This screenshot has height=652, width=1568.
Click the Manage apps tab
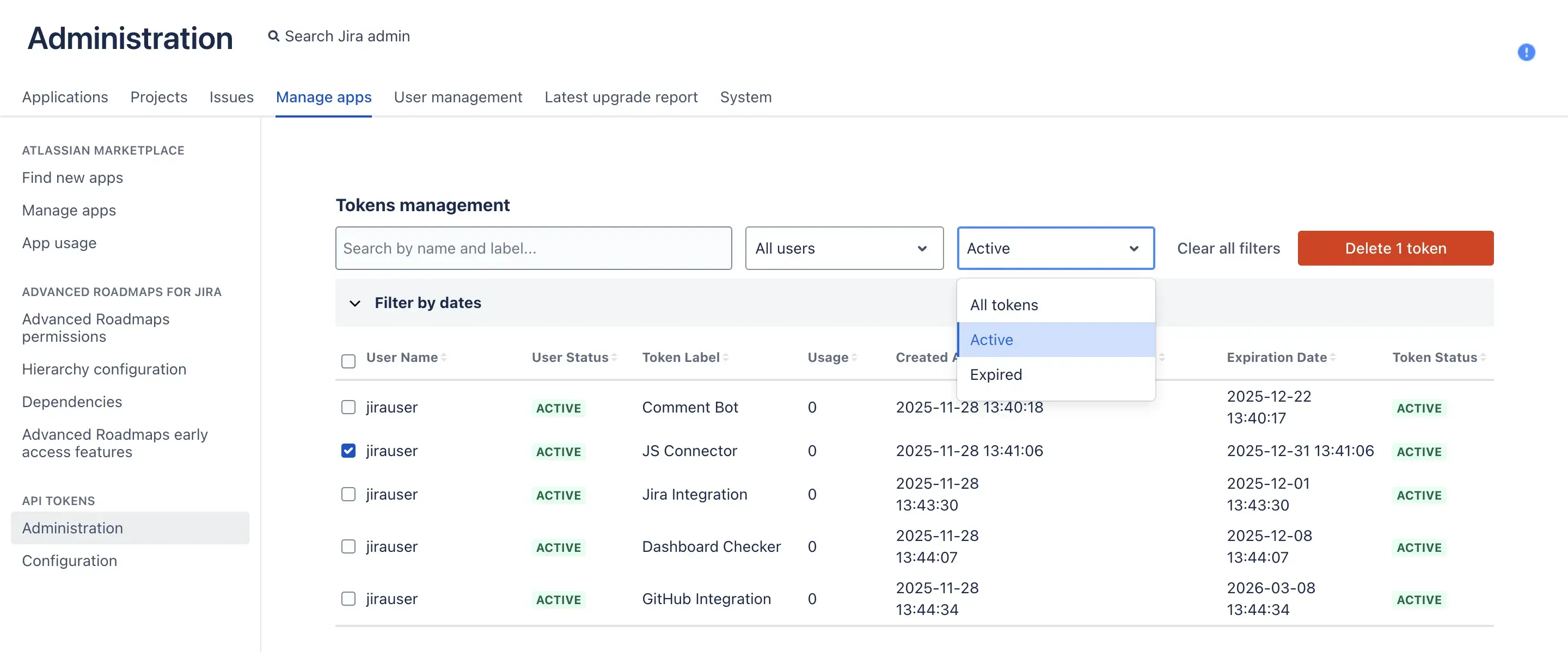[x=323, y=97]
